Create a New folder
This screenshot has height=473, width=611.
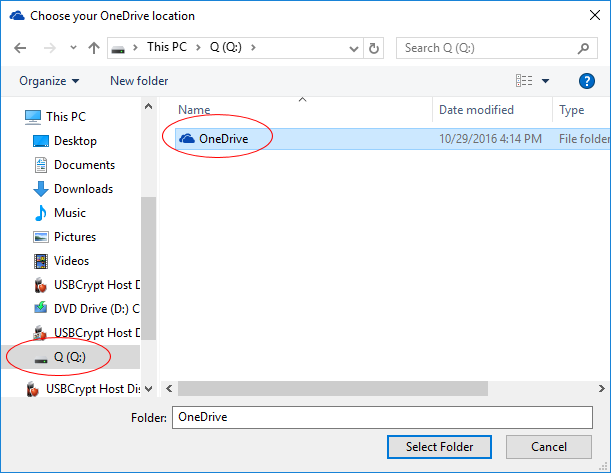(x=139, y=81)
